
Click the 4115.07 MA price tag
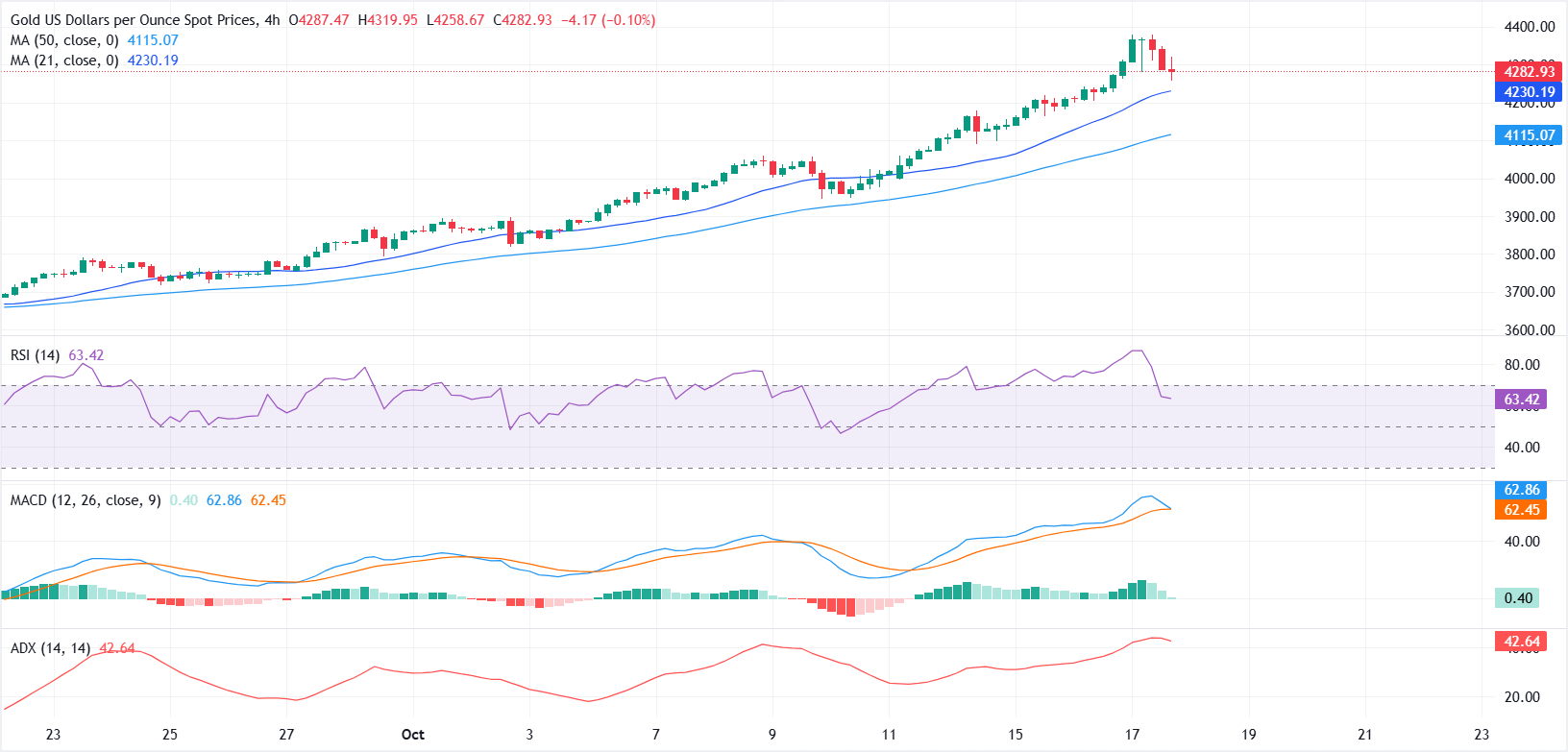(x=1529, y=135)
